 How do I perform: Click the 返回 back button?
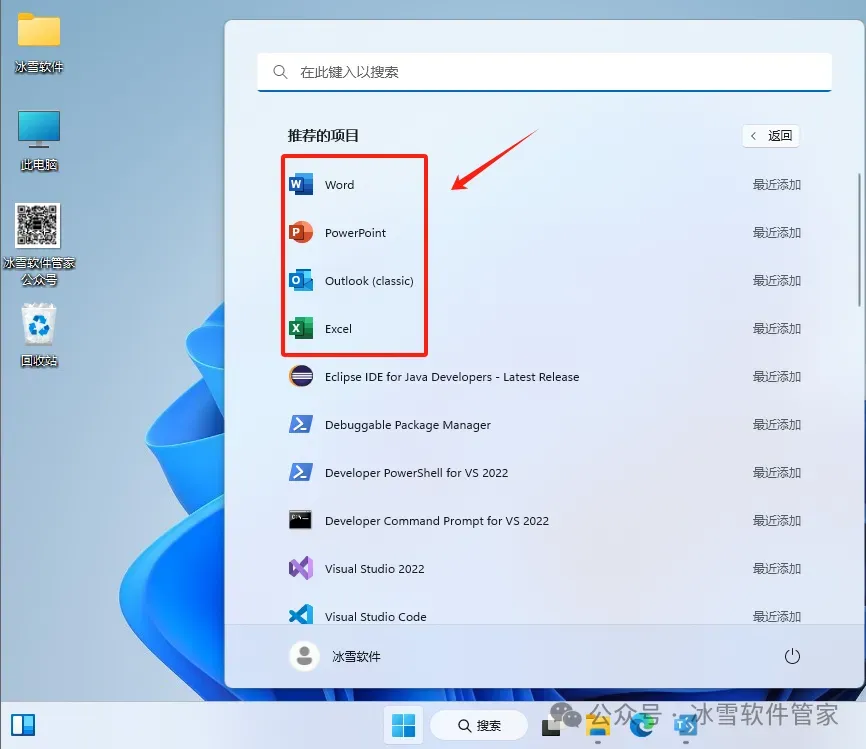771,136
